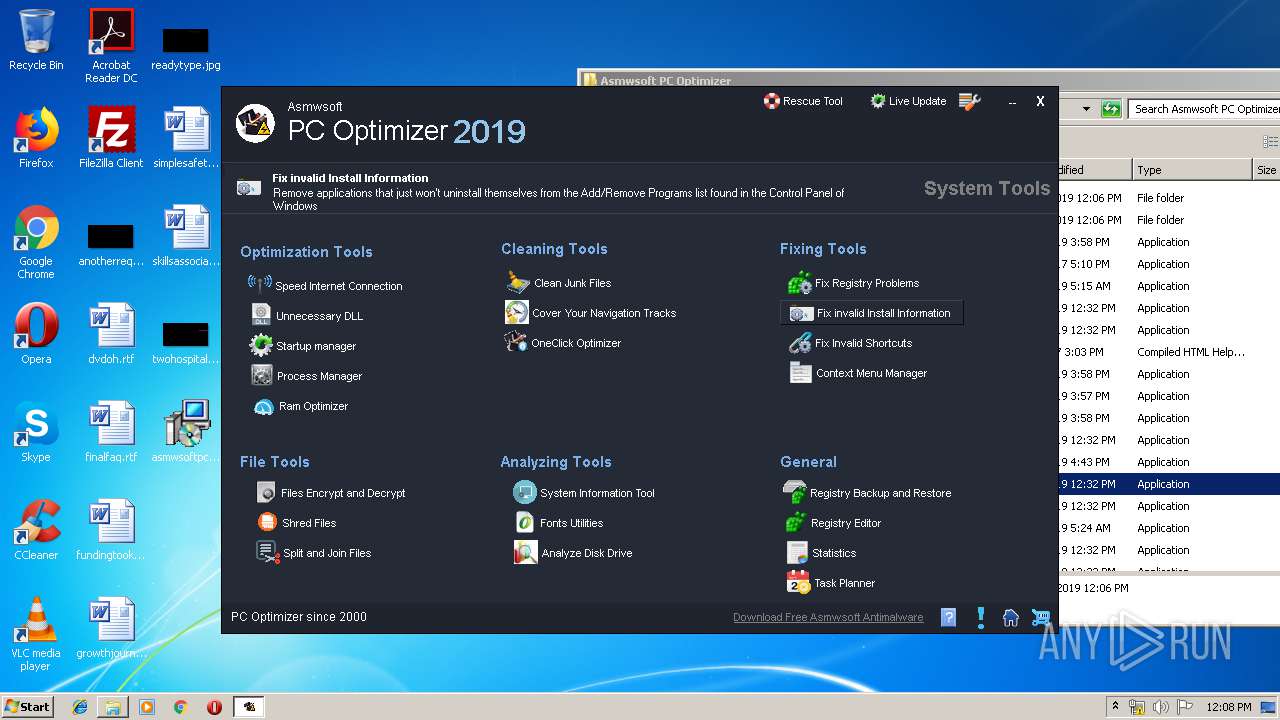
Task: Launch Context Menu Manager
Action: pyautogui.click(x=858, y=373)
